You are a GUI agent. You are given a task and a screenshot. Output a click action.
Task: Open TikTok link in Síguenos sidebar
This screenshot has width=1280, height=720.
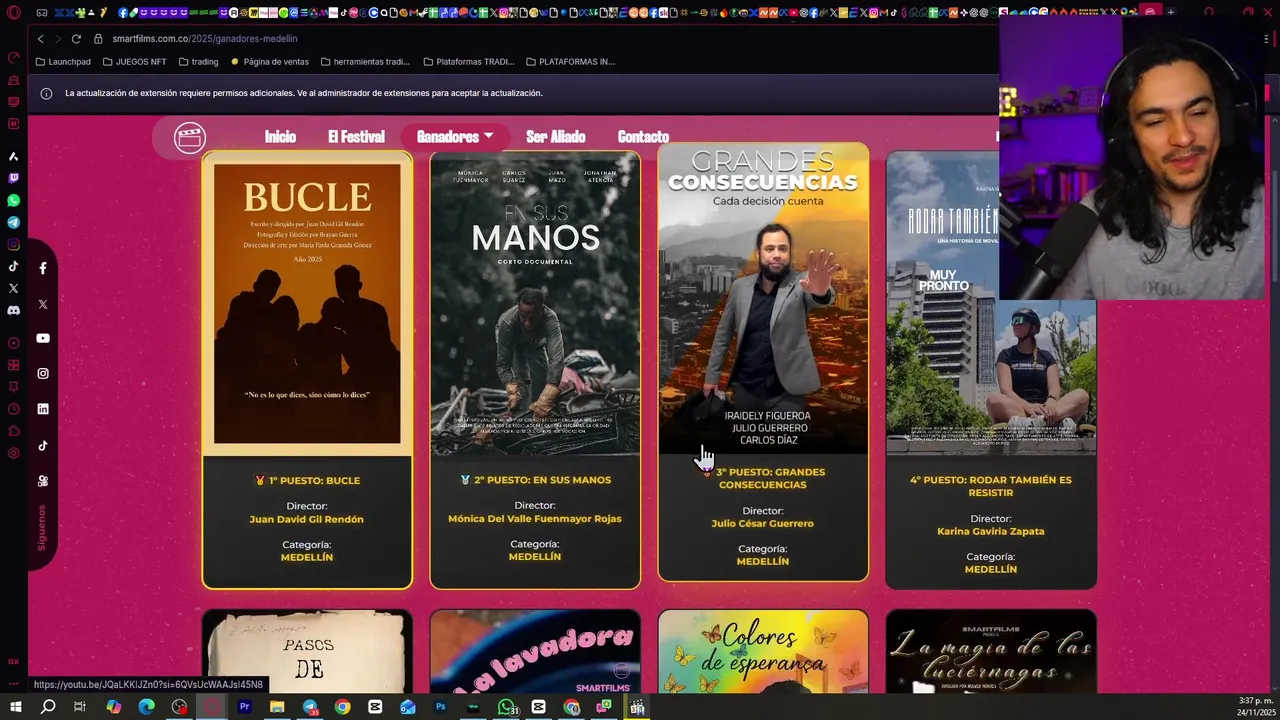[43, 445]
